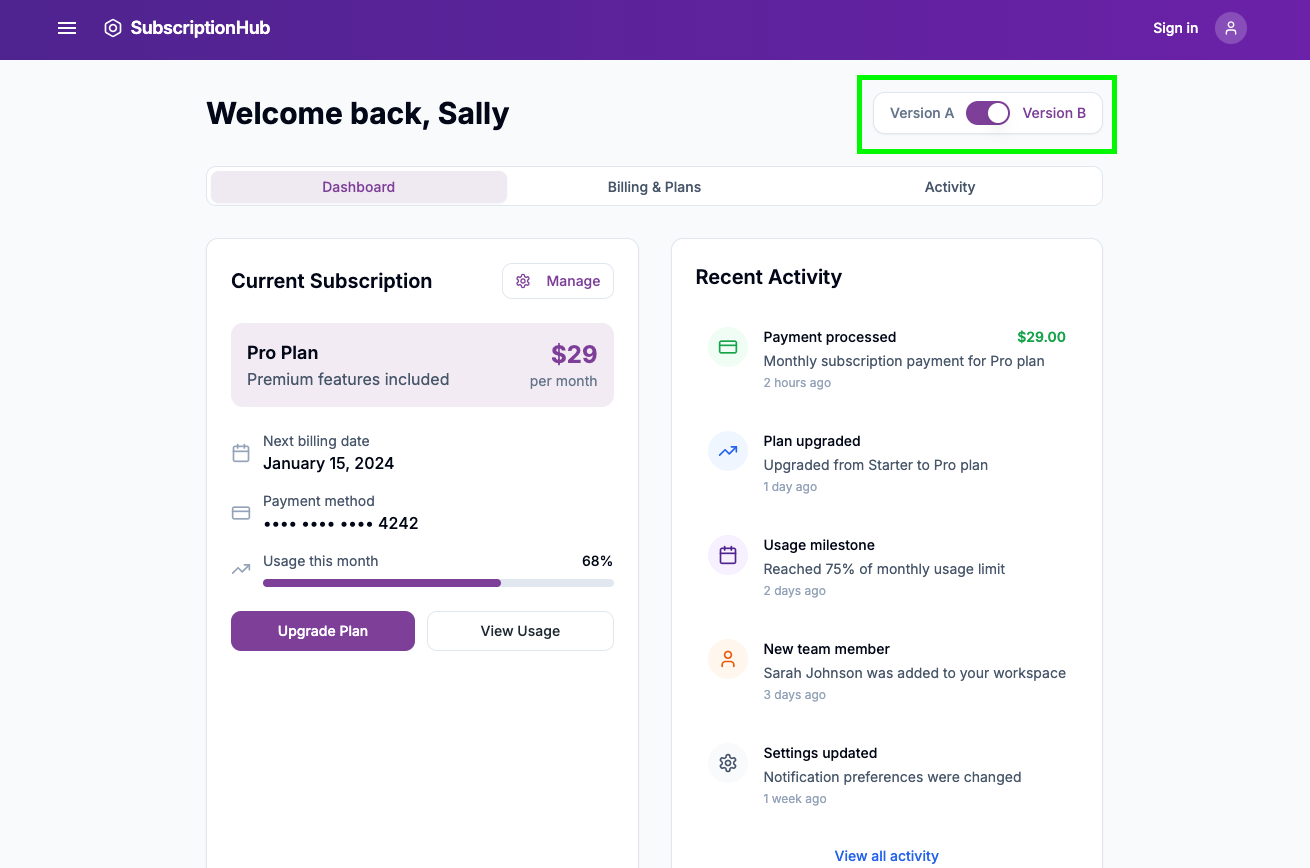Click the user avatar icon
1310x868 pixels.
pos(1230,28)
